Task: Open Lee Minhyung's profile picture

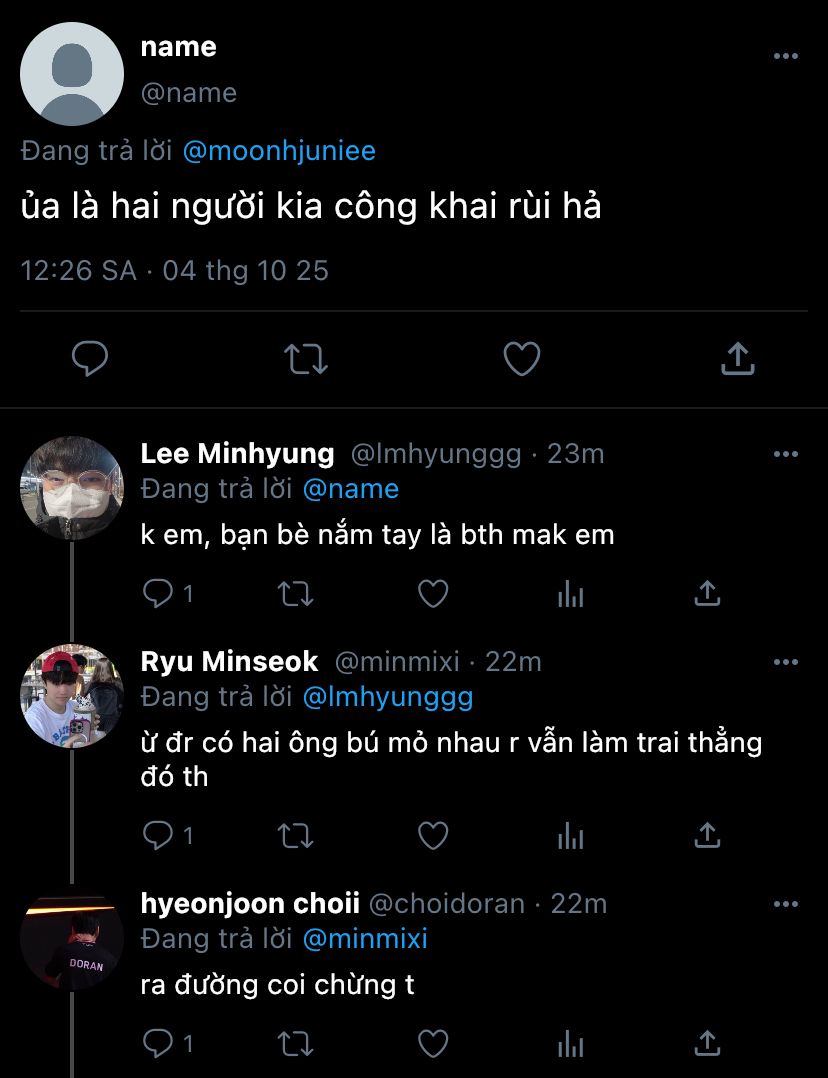Action: pos(71,487)
